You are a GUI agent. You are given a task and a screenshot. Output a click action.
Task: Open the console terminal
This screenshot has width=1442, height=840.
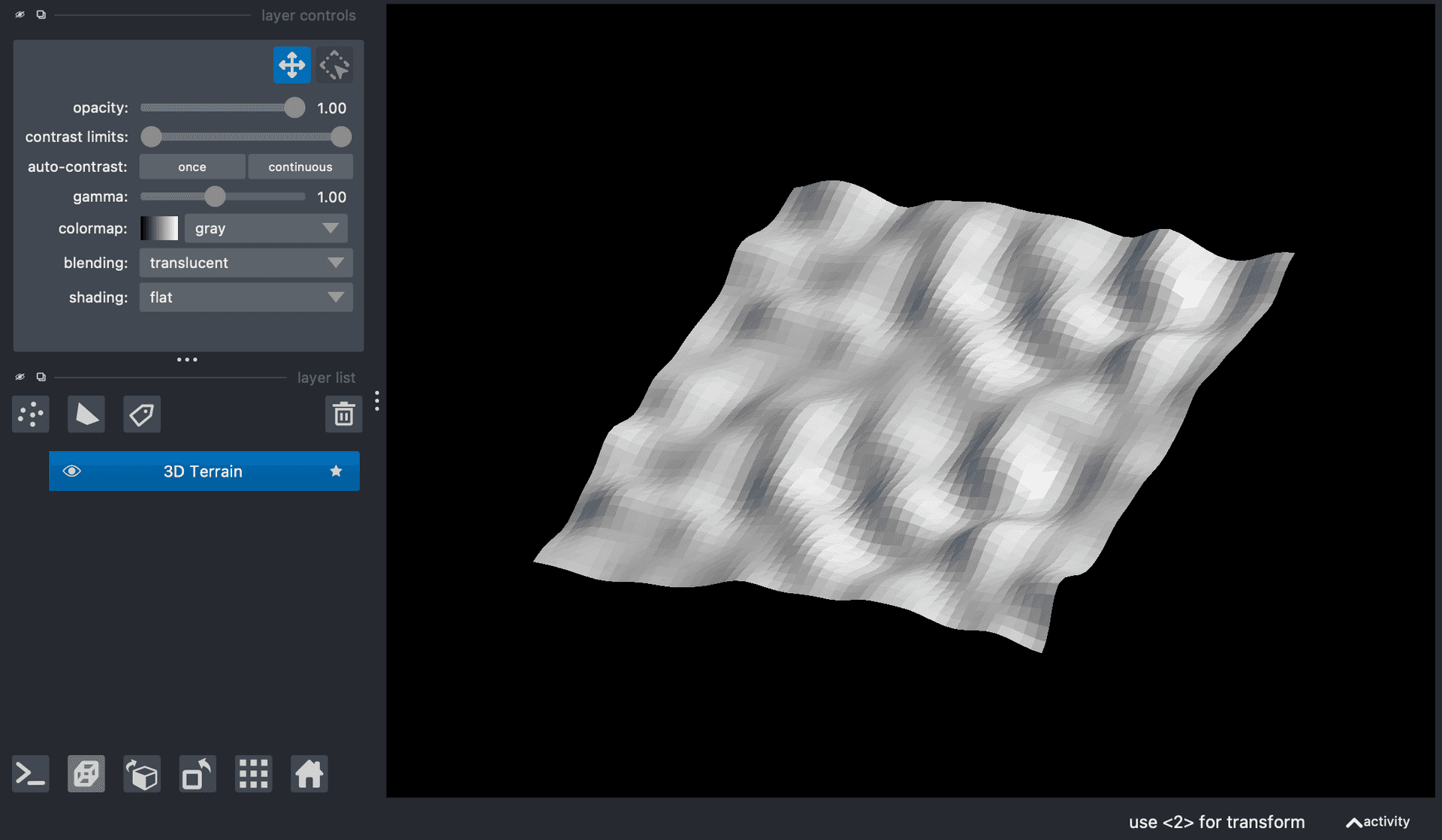(x=31, y=774)
